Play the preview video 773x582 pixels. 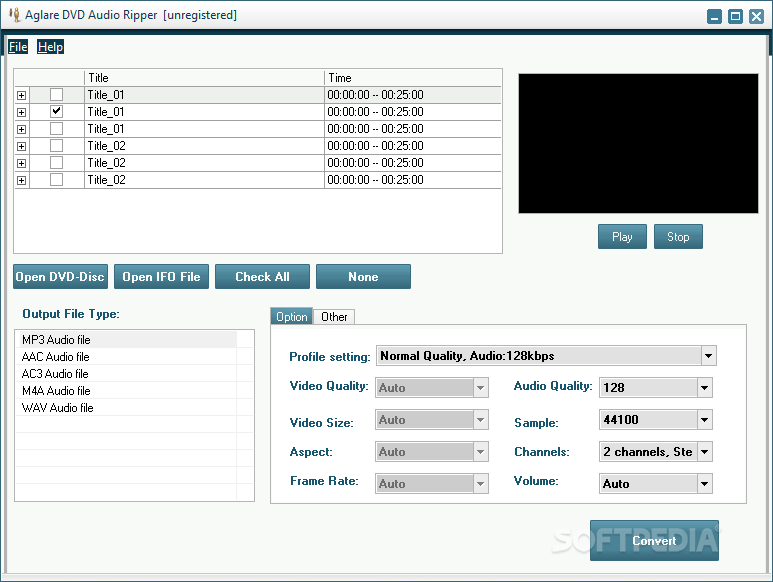coord(622,237)
